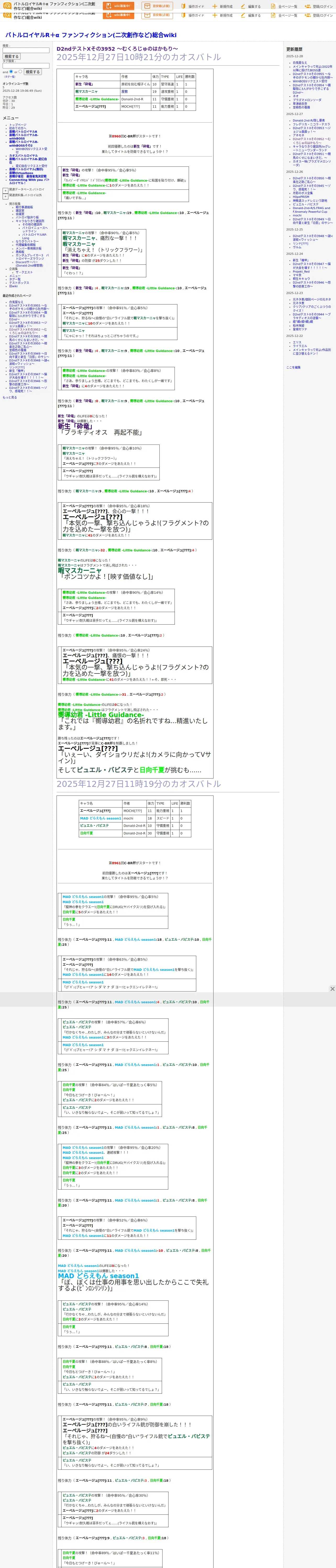Open 直轄バトルロイヤル(無印) menu link
The width and height of the screenshot is (336, 1568).
(26, 169)
